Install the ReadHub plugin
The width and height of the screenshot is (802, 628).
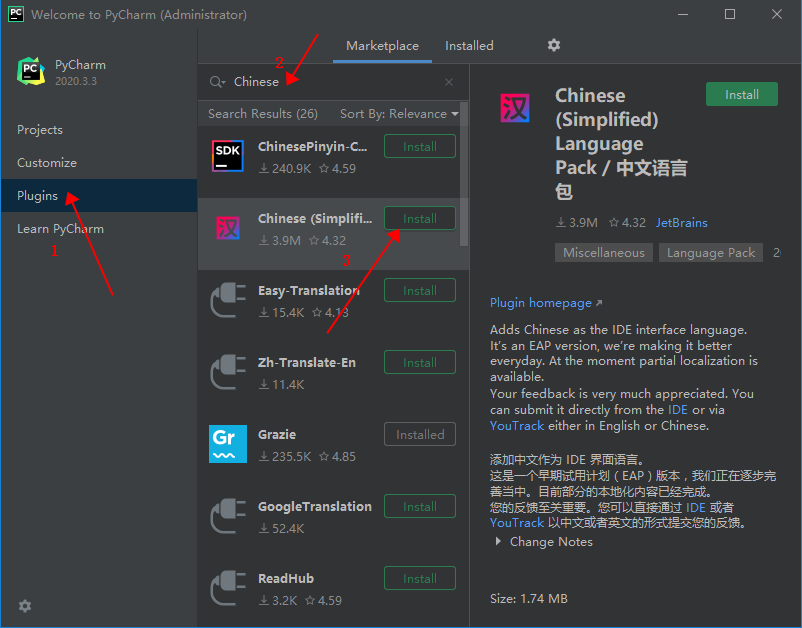(420, 579)
